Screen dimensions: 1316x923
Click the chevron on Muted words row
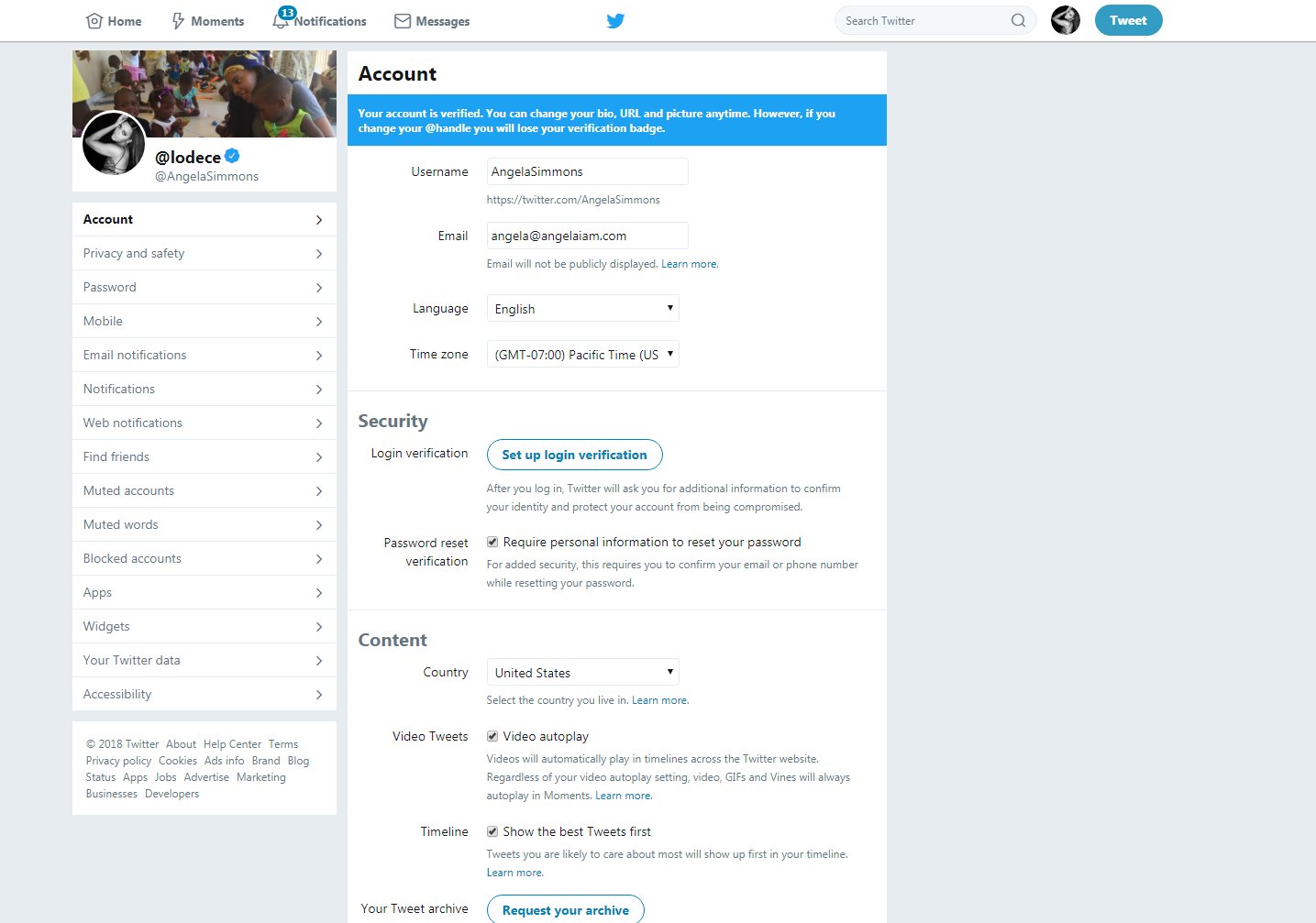pyautogui.click(x=319, y=525)
